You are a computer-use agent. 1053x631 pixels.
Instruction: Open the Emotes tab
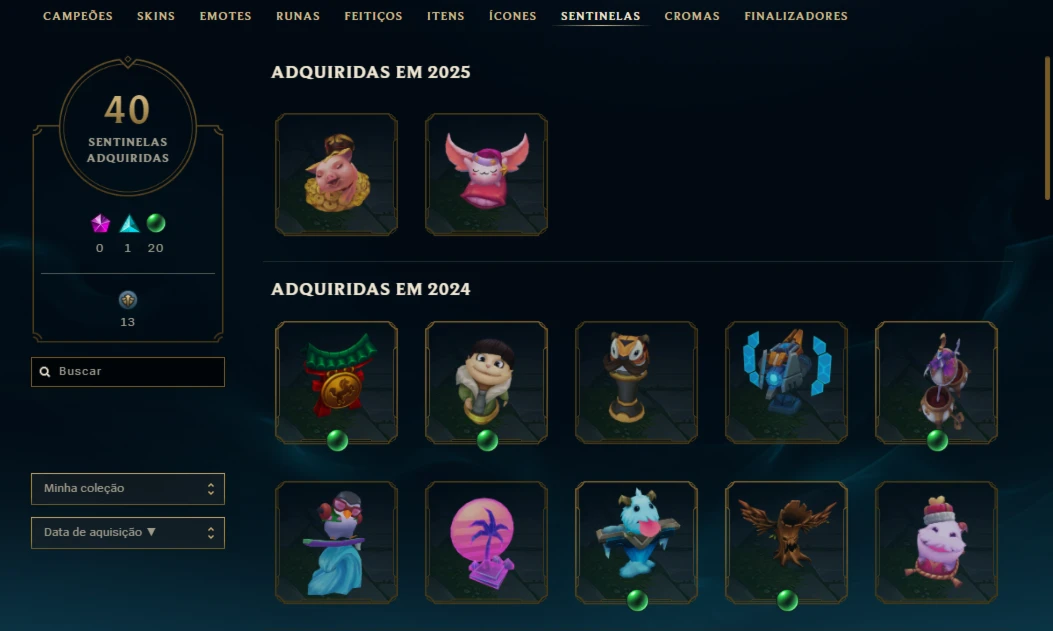tap(226, 16)
